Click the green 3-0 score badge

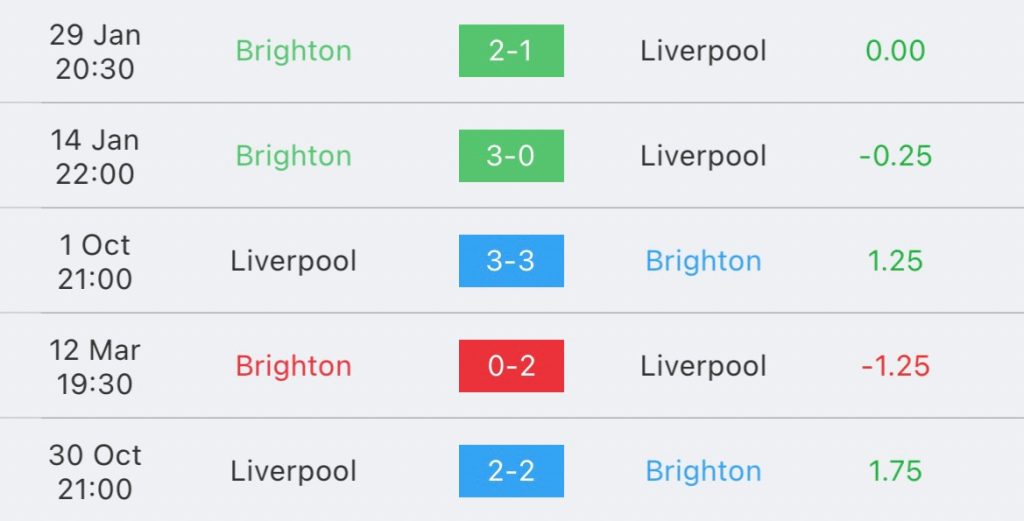click(x=511, y=156)
